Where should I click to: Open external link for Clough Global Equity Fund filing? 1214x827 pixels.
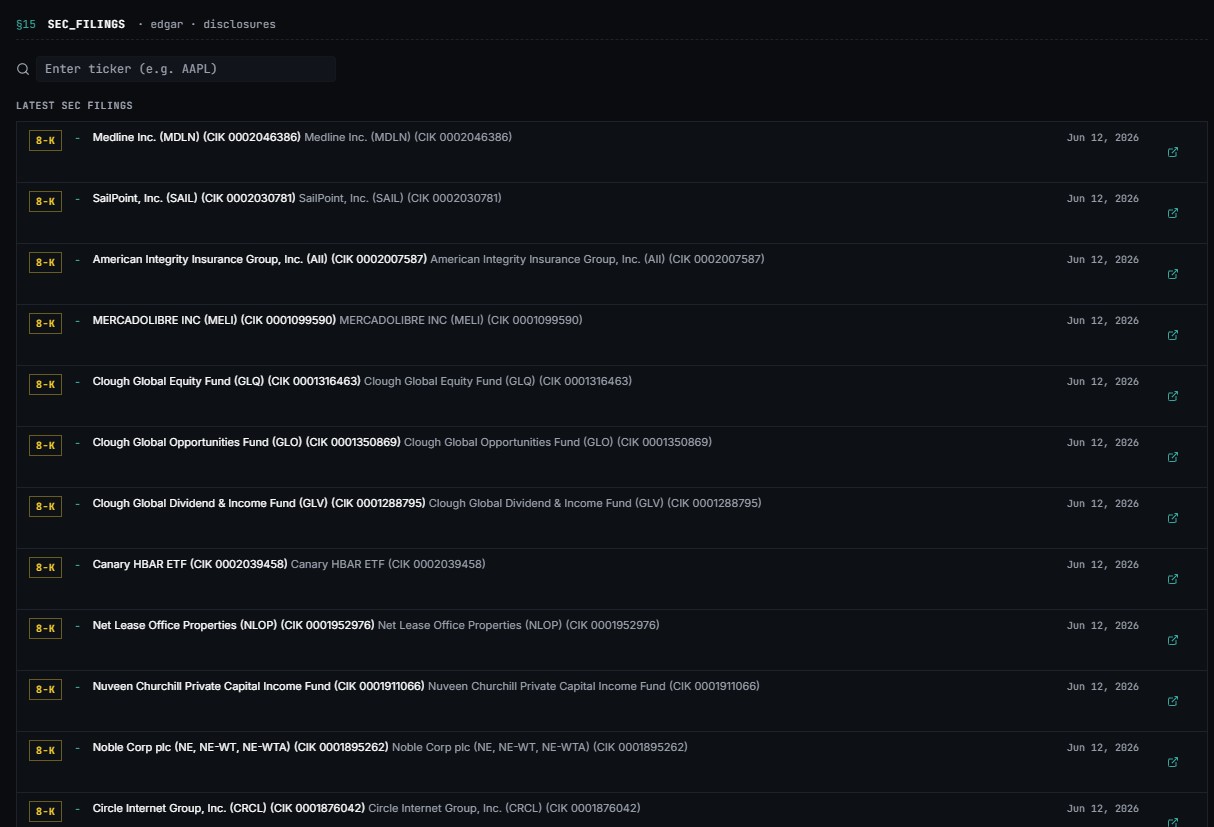[1173, 396]
